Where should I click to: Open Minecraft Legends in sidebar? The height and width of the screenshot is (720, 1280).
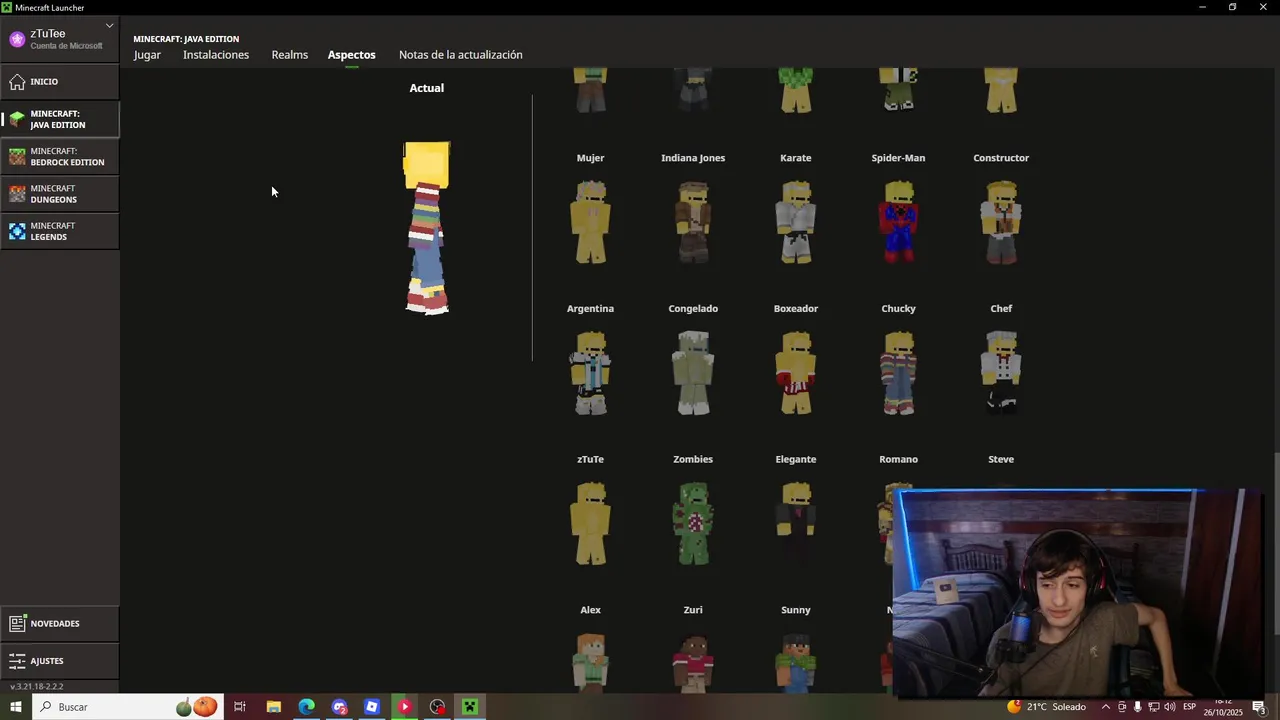tap(59, 231)
